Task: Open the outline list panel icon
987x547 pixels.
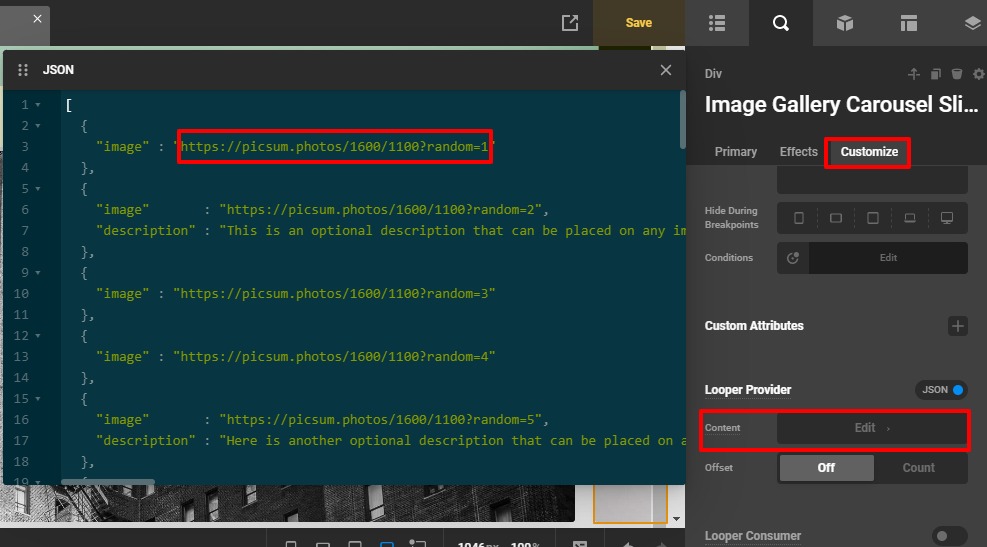Action: (x=716, y=23)
